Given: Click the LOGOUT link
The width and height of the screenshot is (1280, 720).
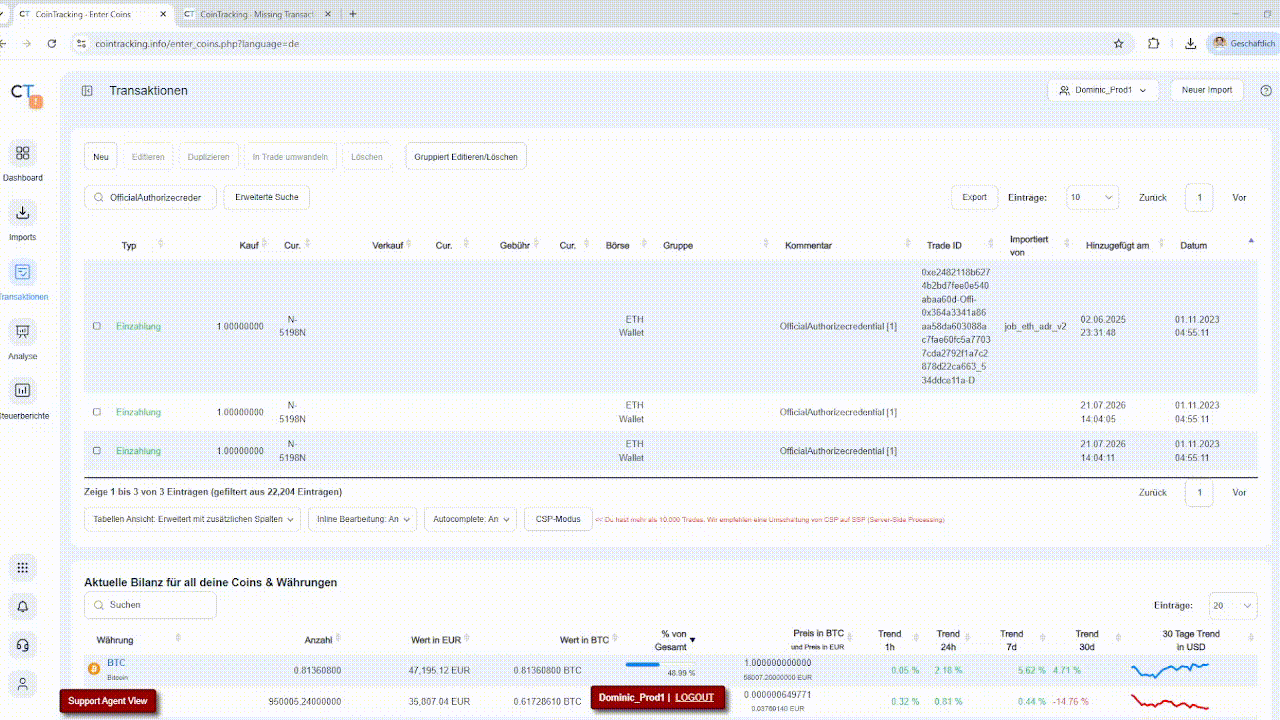Looking at the screenshot, I should 694,697.
